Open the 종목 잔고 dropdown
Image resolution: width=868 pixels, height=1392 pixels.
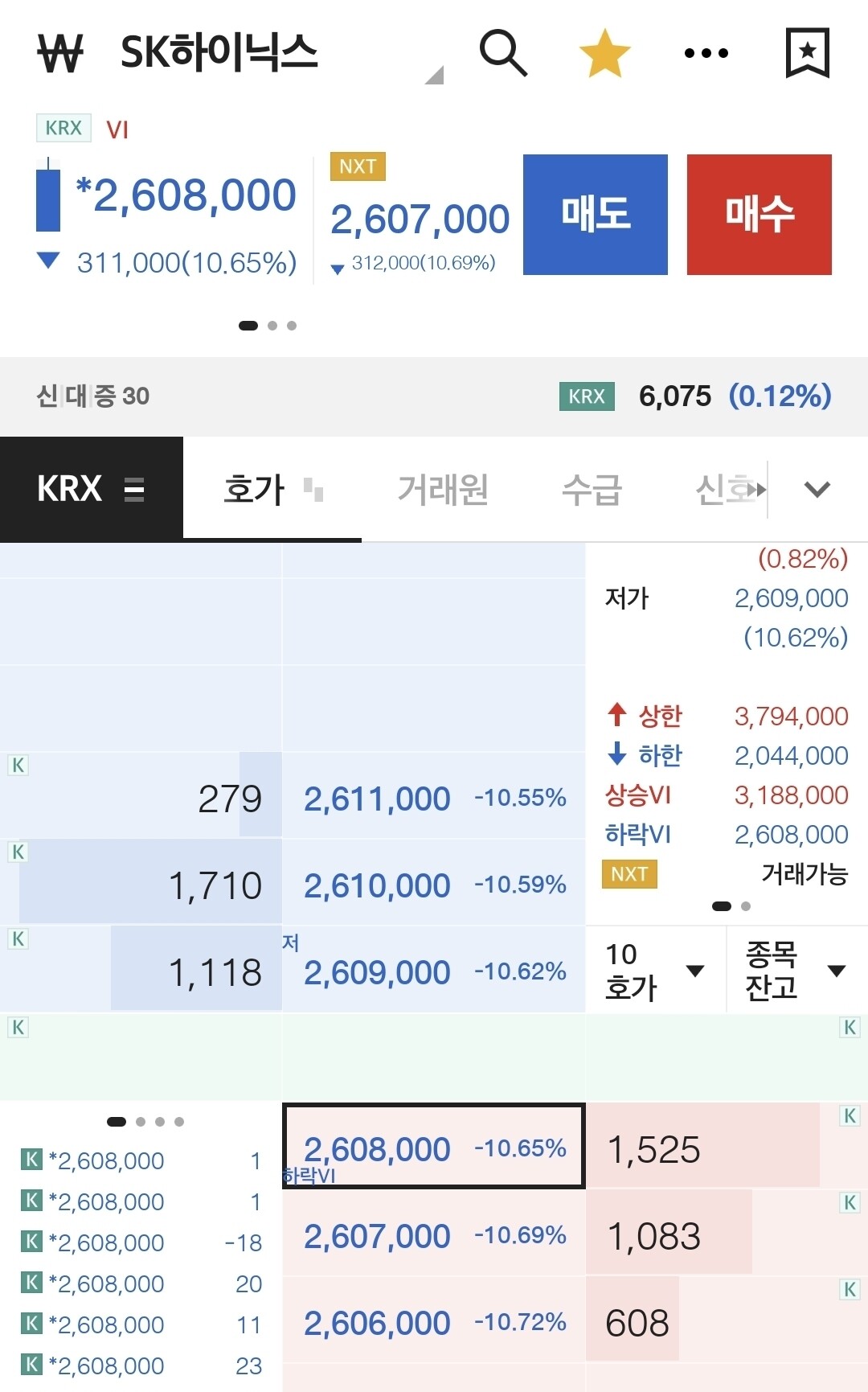click(797, 970)
